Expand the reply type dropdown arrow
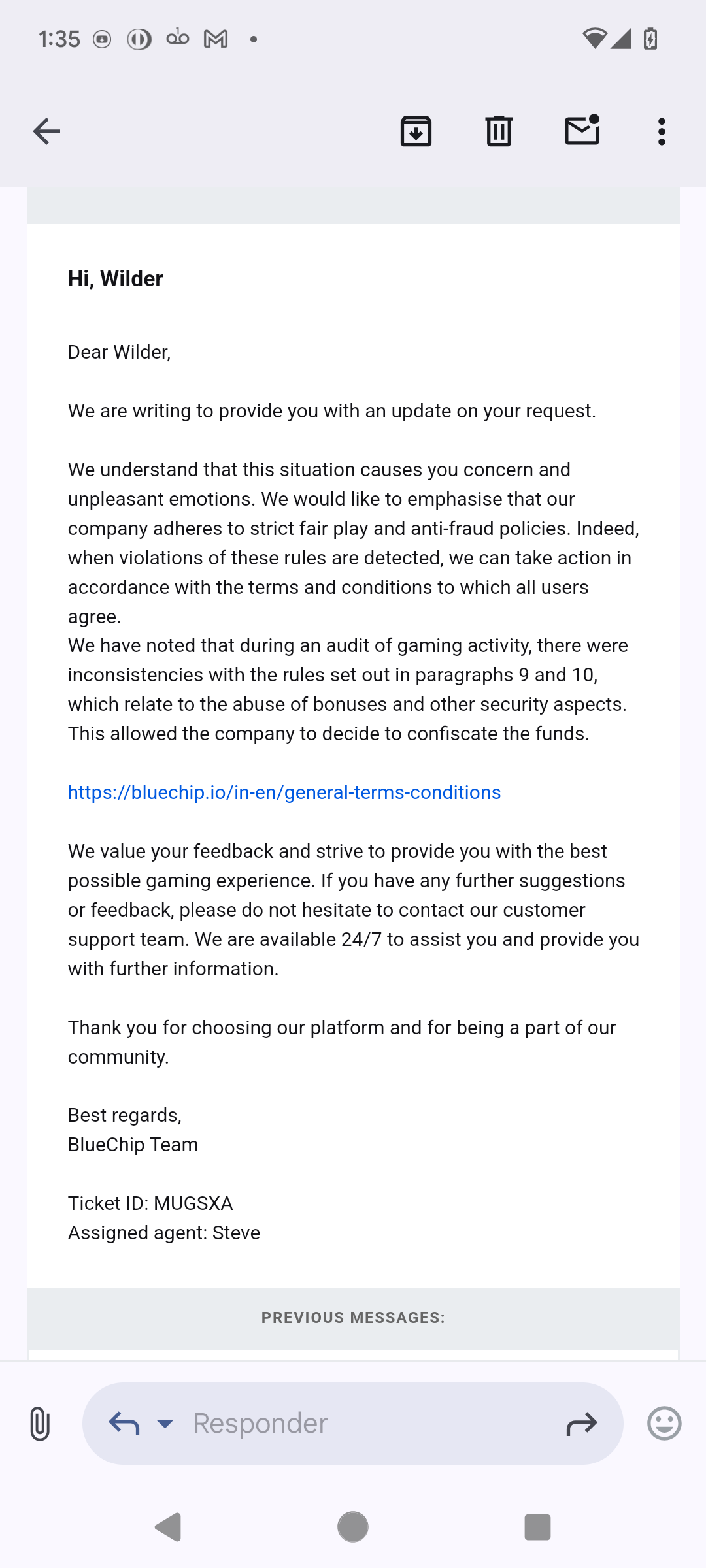The image size is (706, 1568). [165, 1424]
